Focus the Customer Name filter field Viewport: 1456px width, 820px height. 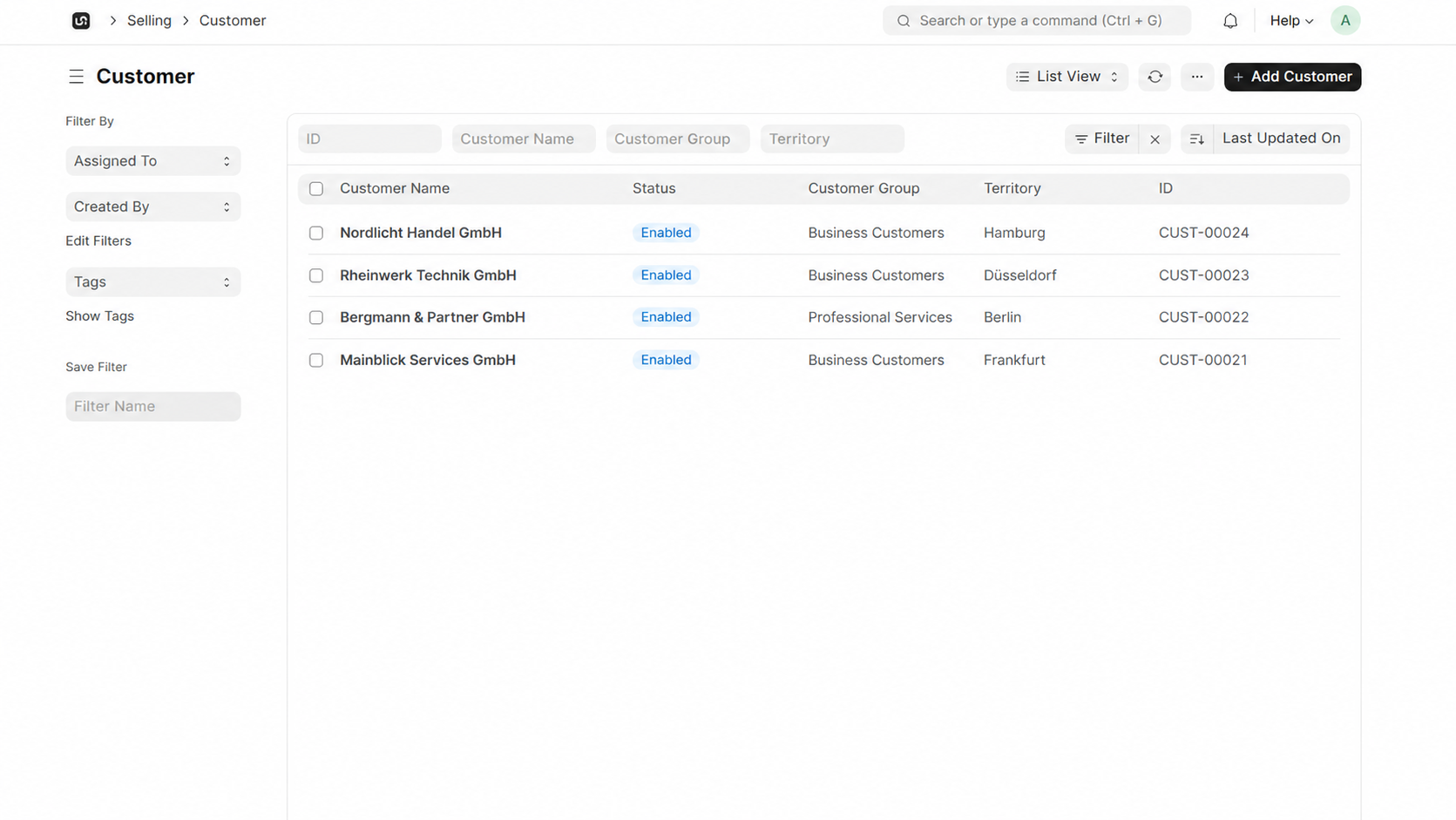tap(524, 139)
